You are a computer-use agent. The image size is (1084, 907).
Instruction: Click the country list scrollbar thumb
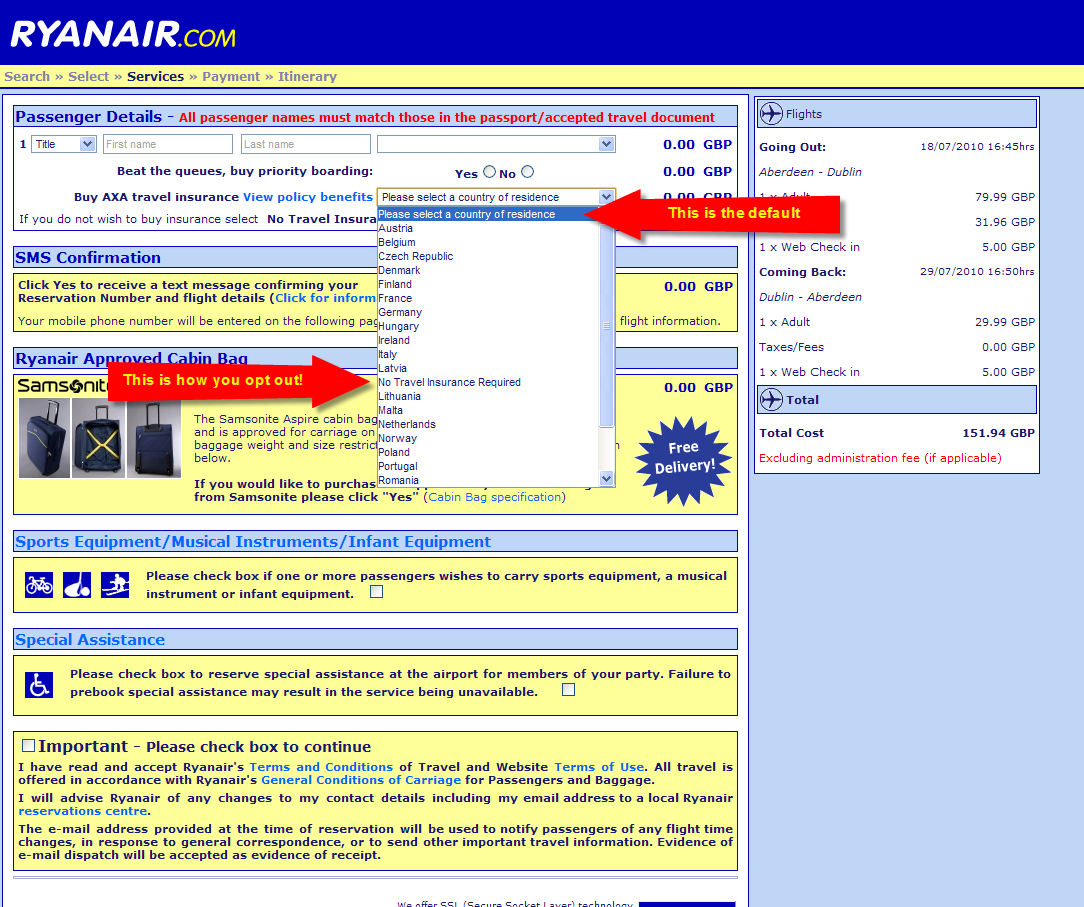click(606, 326)
